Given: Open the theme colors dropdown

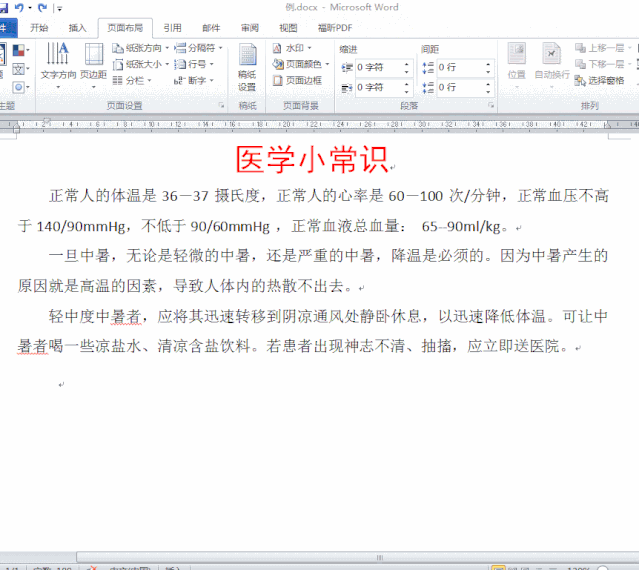Looking at the screenshot, I should [21, 51].
